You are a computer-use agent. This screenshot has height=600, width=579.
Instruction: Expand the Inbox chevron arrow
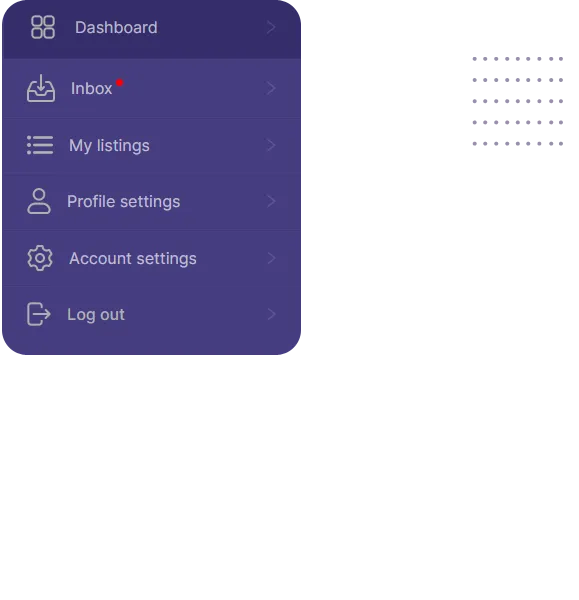(271, 88)
